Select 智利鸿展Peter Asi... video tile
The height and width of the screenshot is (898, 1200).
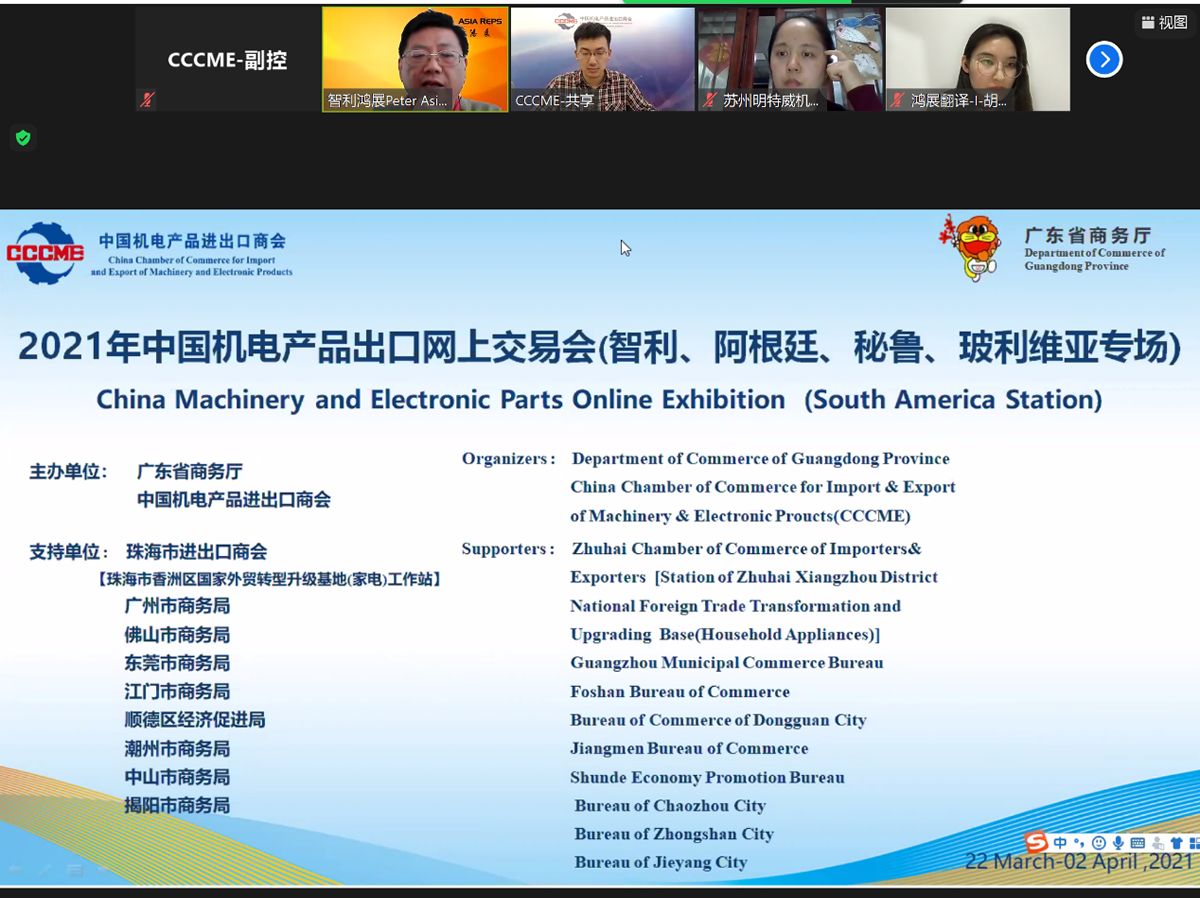point(415,60)
